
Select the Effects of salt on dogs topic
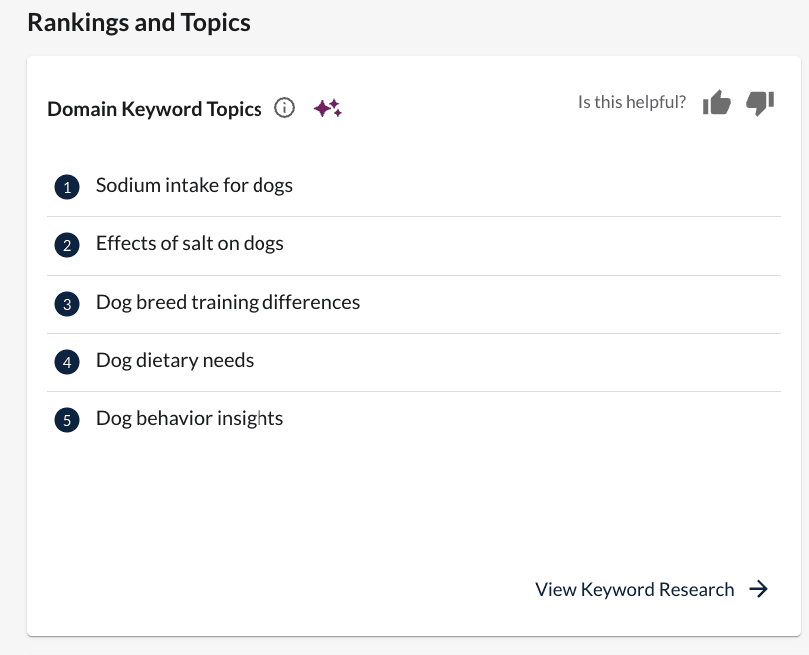(x=189, y=243)
